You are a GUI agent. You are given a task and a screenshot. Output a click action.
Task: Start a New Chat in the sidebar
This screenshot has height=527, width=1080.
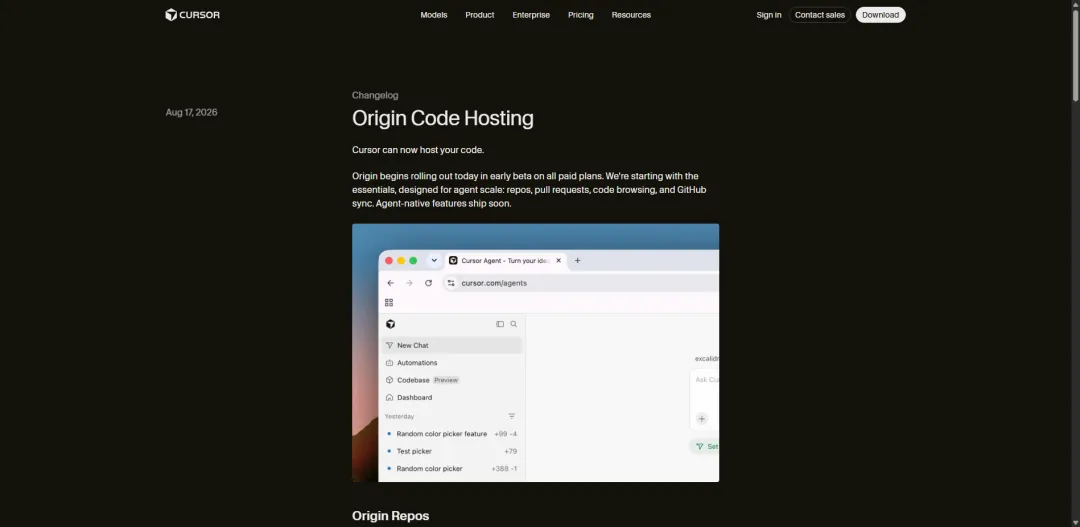point(452,345)
